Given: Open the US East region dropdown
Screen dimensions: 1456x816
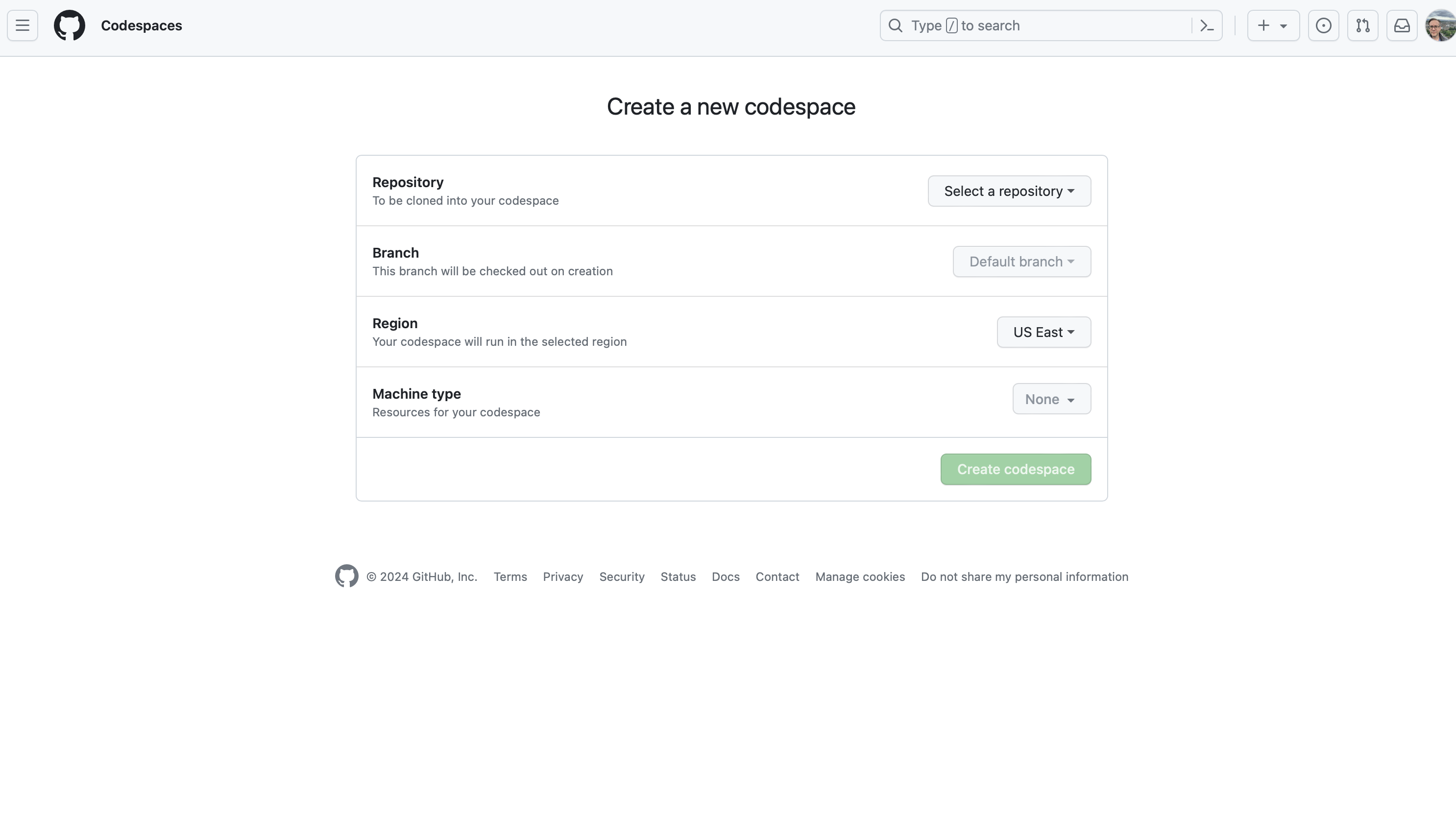Looking at the screenshot, I should tap(1043, 332).
